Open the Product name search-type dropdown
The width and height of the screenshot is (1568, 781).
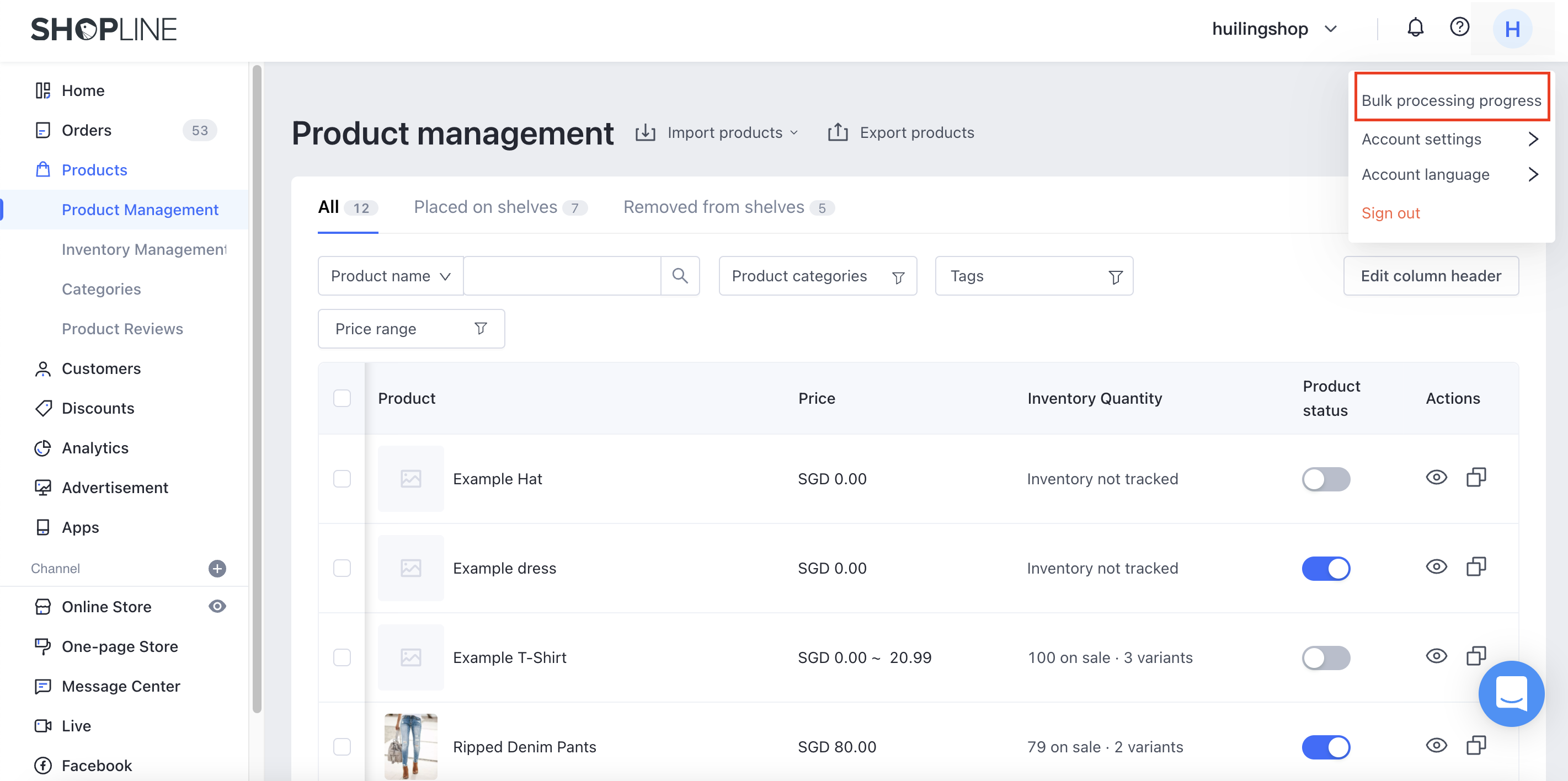point(391,276)
